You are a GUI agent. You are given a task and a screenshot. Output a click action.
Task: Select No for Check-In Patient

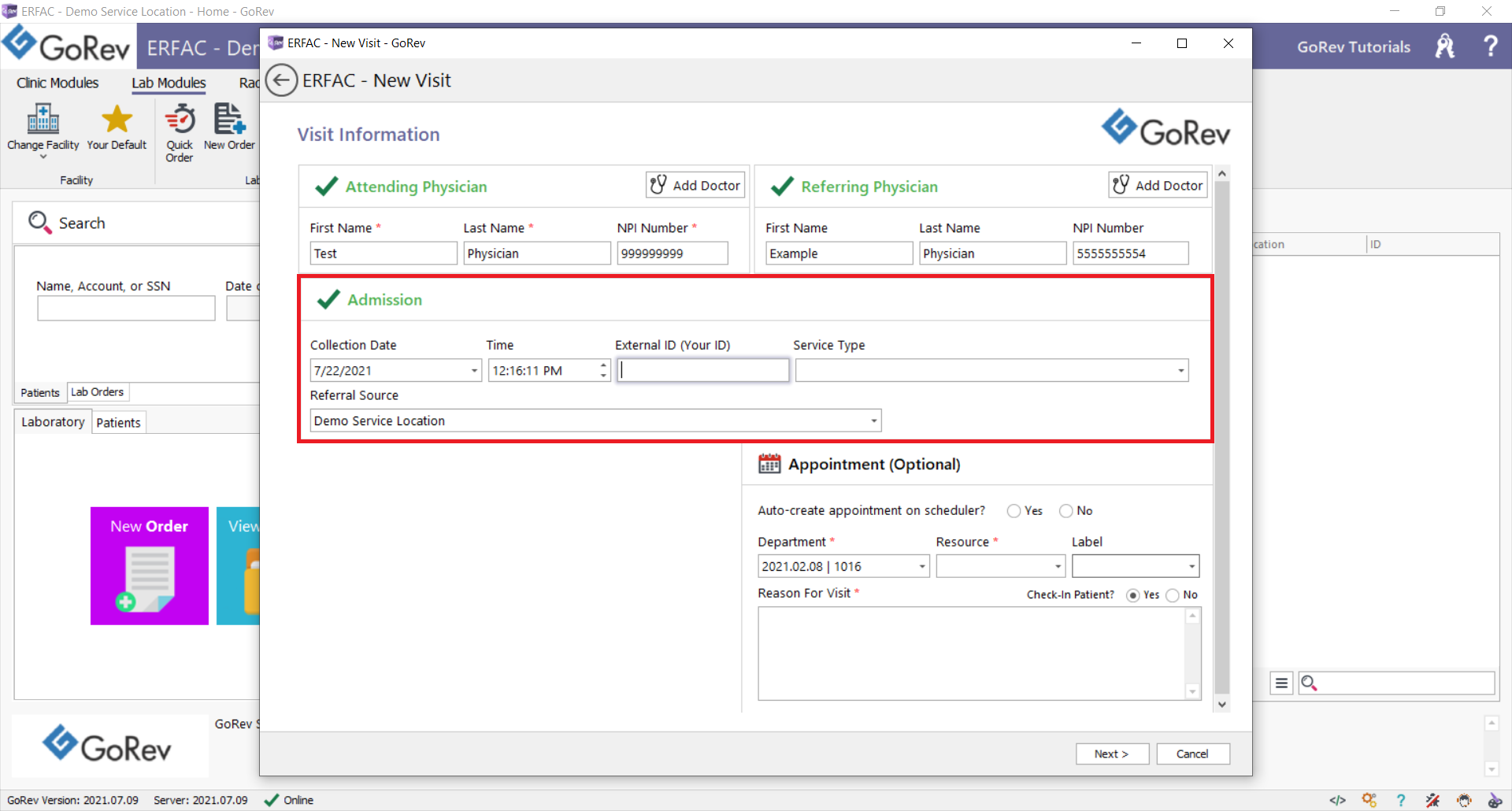[x=1173, y=595]
